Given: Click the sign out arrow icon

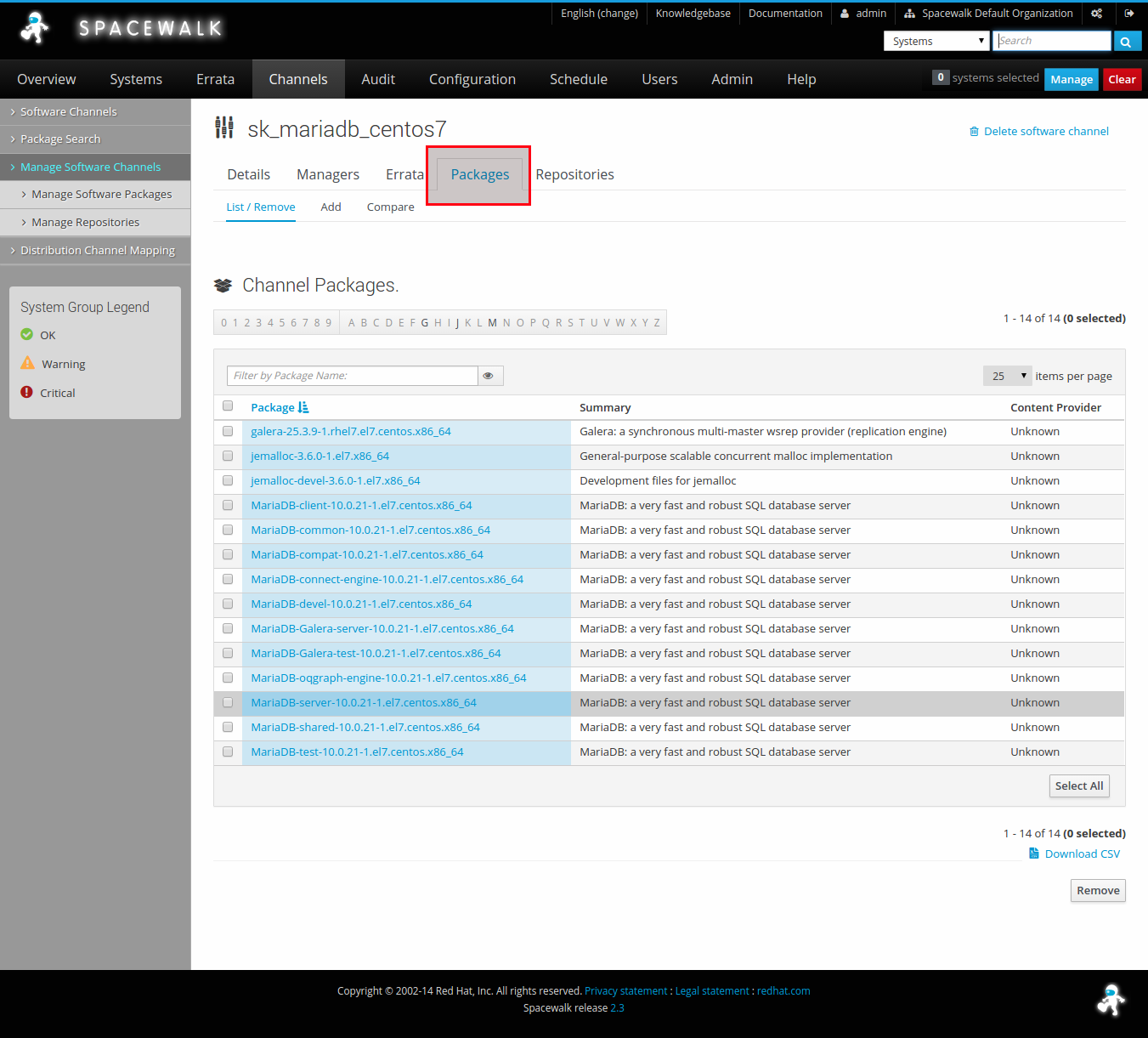Looking at the screenshot, I should coord(1129,14).
